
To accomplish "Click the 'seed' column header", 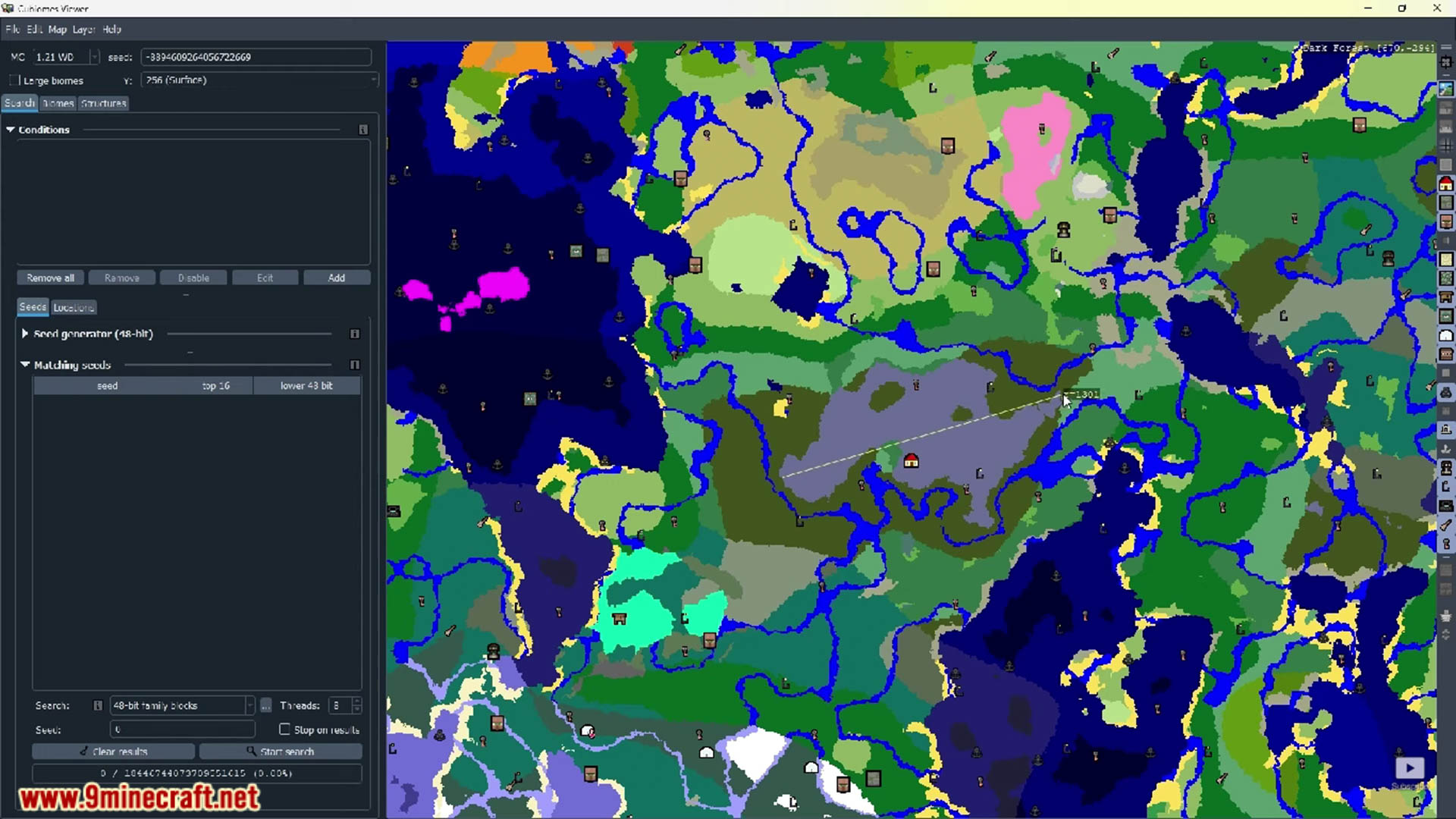I will pos(107,385).
